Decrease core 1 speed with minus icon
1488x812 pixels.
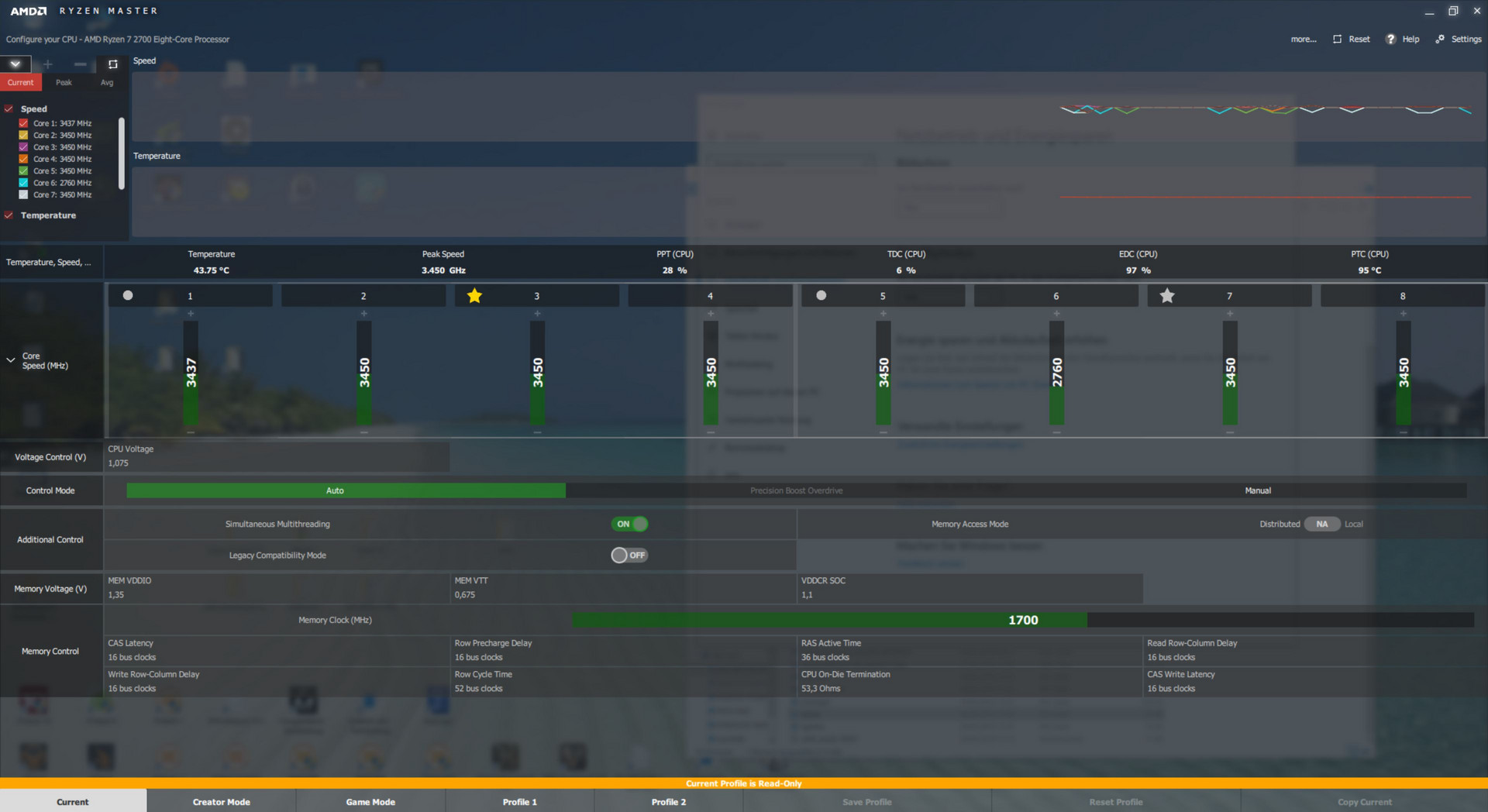click(x=191, y=432)
